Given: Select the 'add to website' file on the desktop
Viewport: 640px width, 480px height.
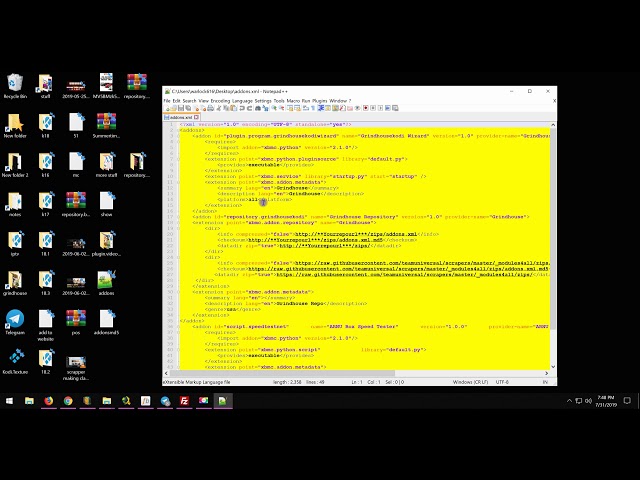Looking at the screenshot, I should 45,325.
